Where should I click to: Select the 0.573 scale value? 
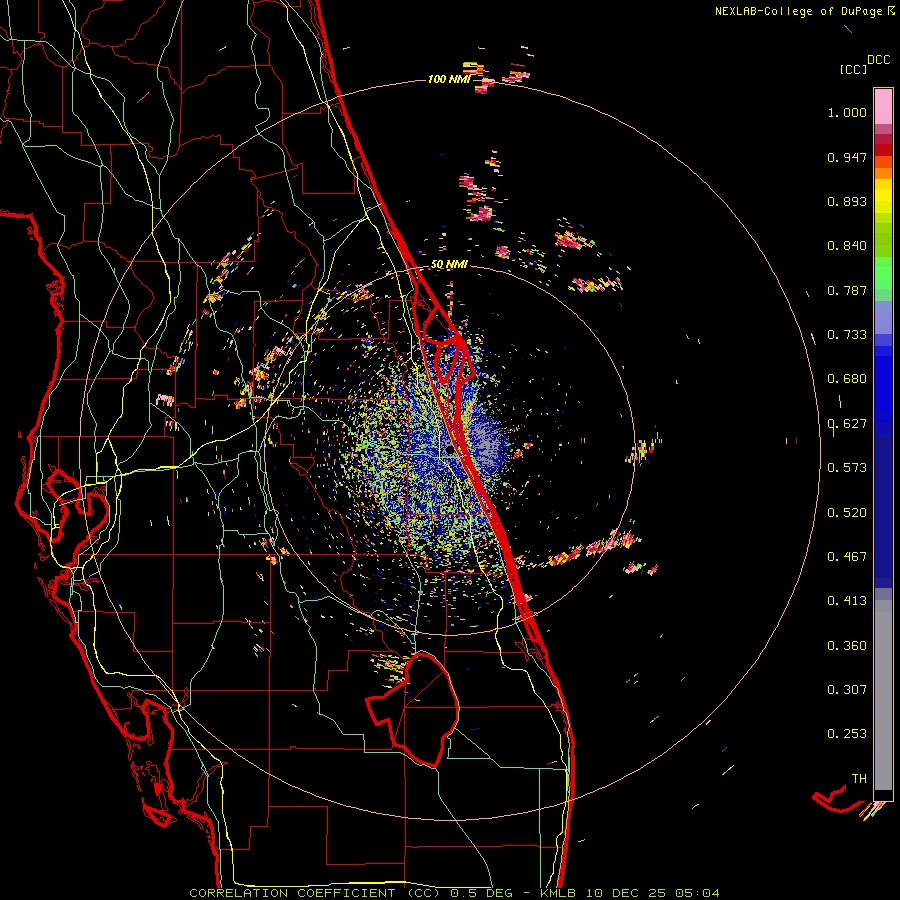(847, 468)
